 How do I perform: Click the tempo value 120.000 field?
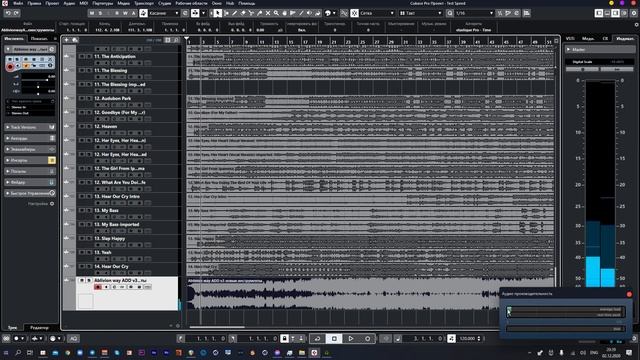click(x=467, y=338)
